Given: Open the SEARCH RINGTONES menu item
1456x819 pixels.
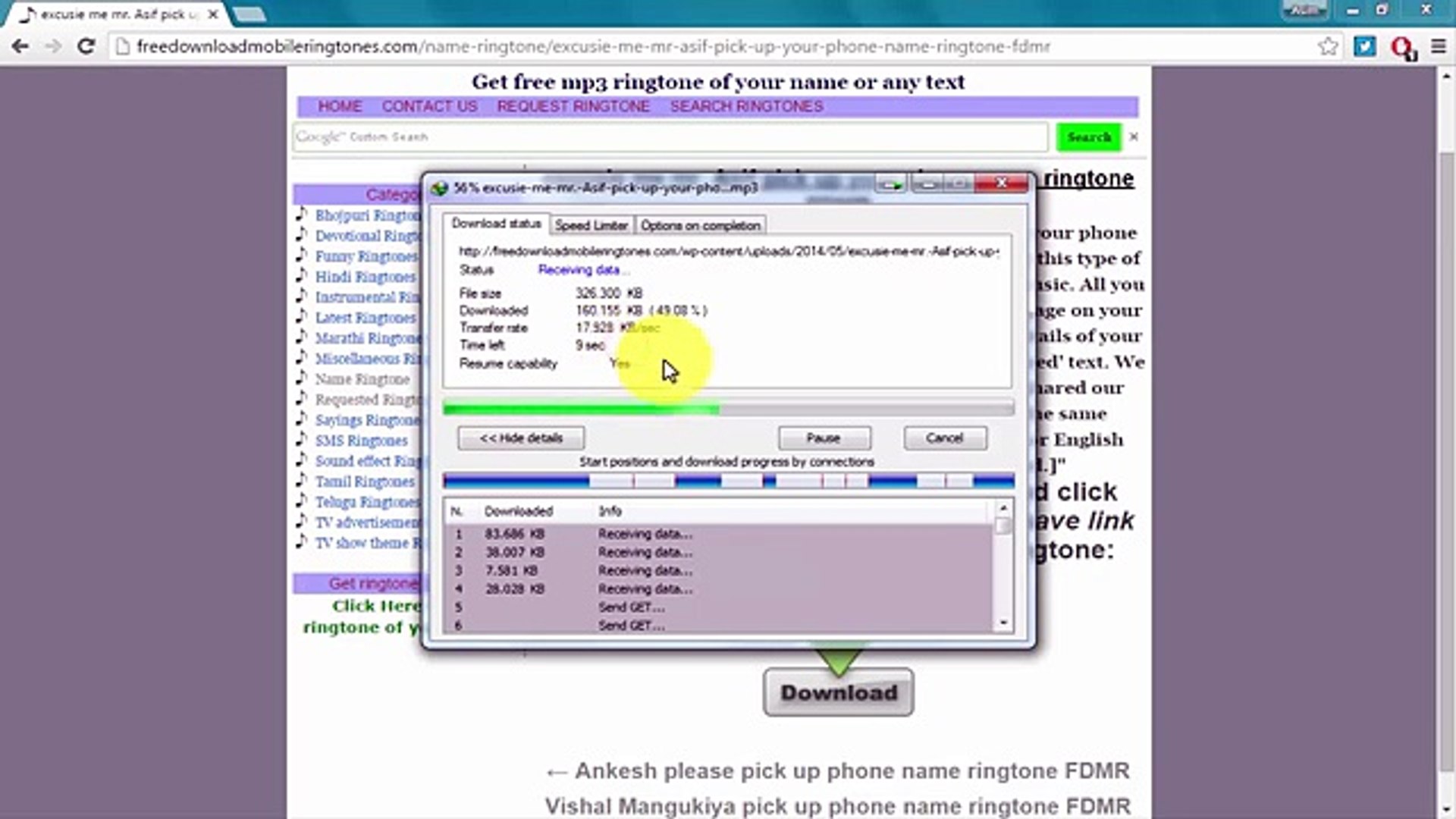Looking at the screenshot, I should (745, 106).
